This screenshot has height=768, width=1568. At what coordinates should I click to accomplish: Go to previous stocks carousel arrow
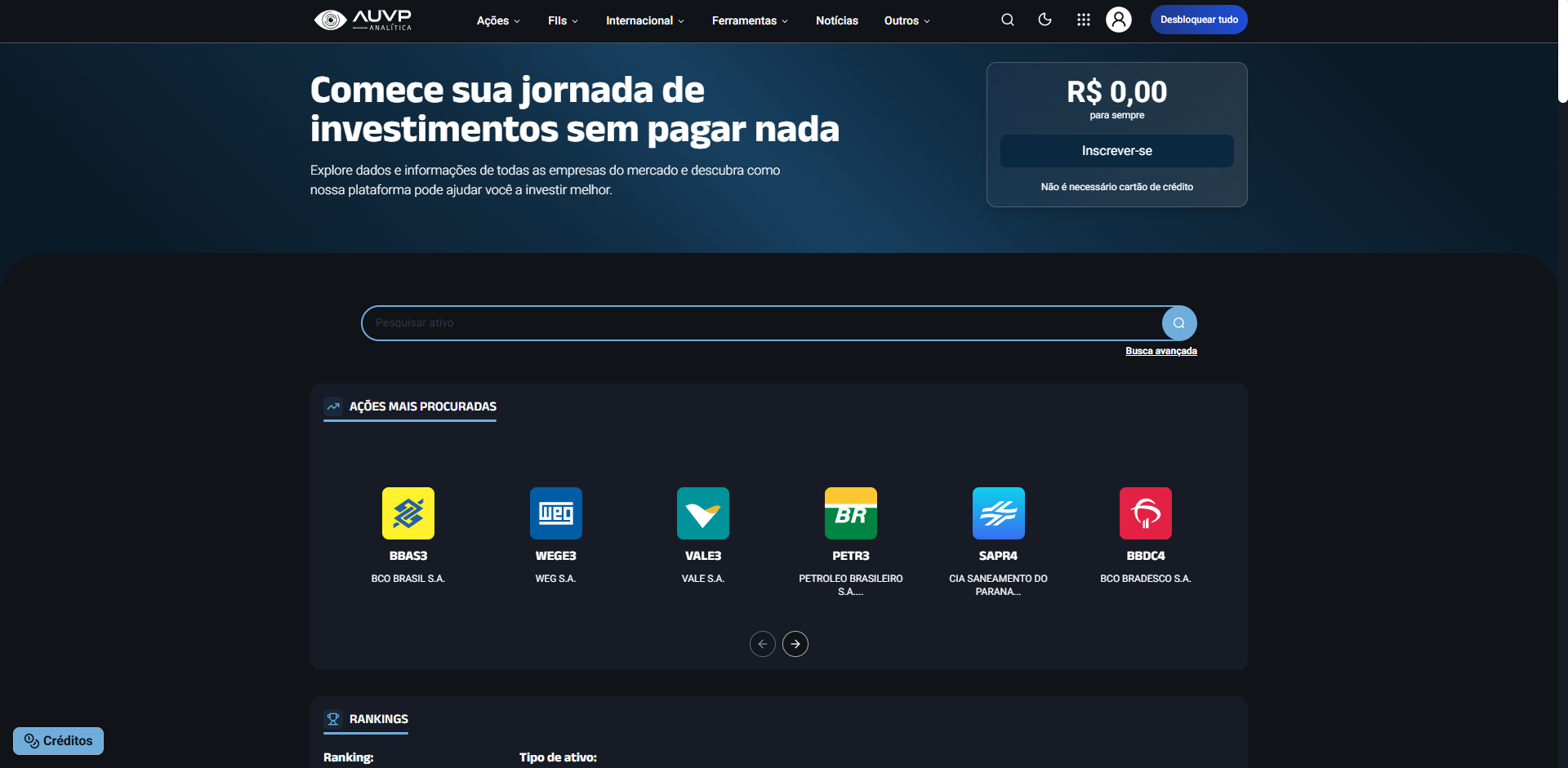pyautogui.click(x=763, y=644)
